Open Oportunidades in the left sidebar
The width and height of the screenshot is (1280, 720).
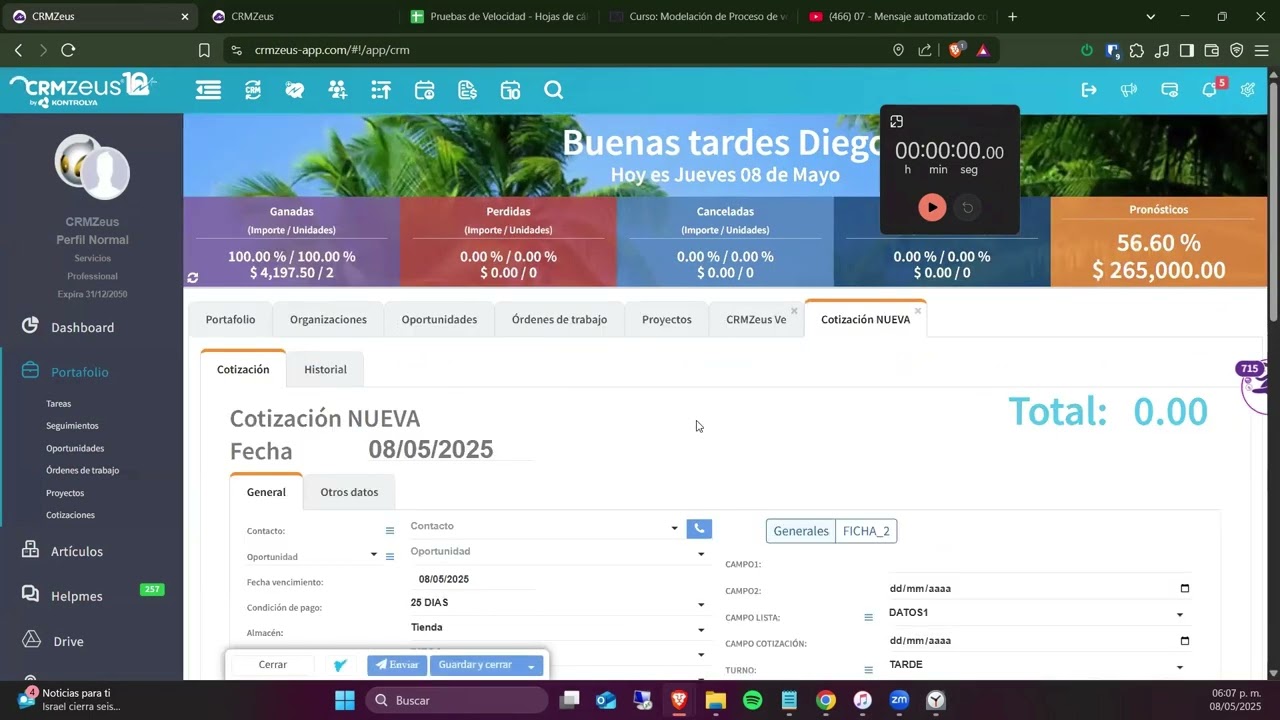pyautogui.click(x=75, y=448)
